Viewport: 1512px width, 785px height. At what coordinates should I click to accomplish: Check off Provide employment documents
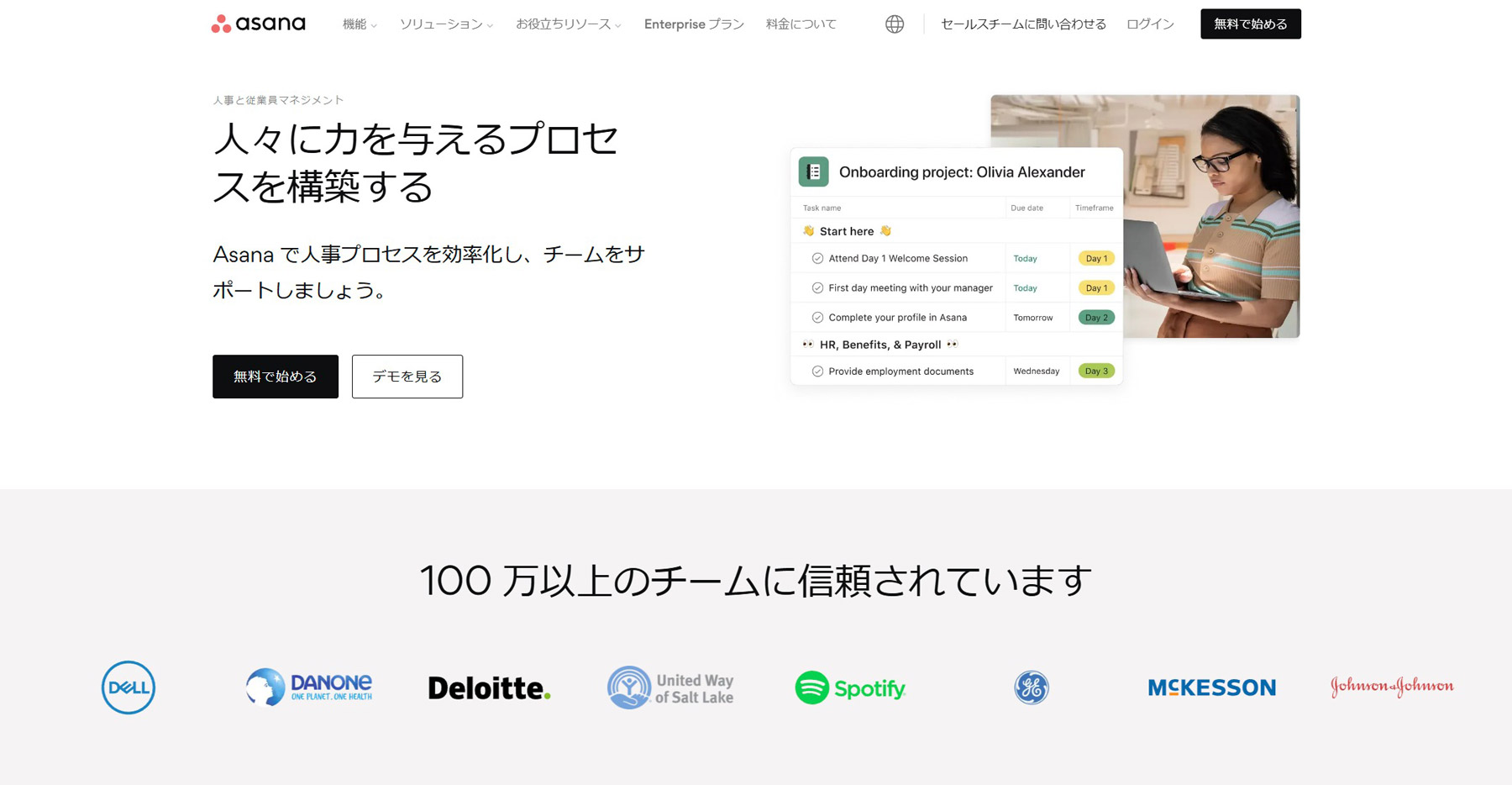point(817,371)
